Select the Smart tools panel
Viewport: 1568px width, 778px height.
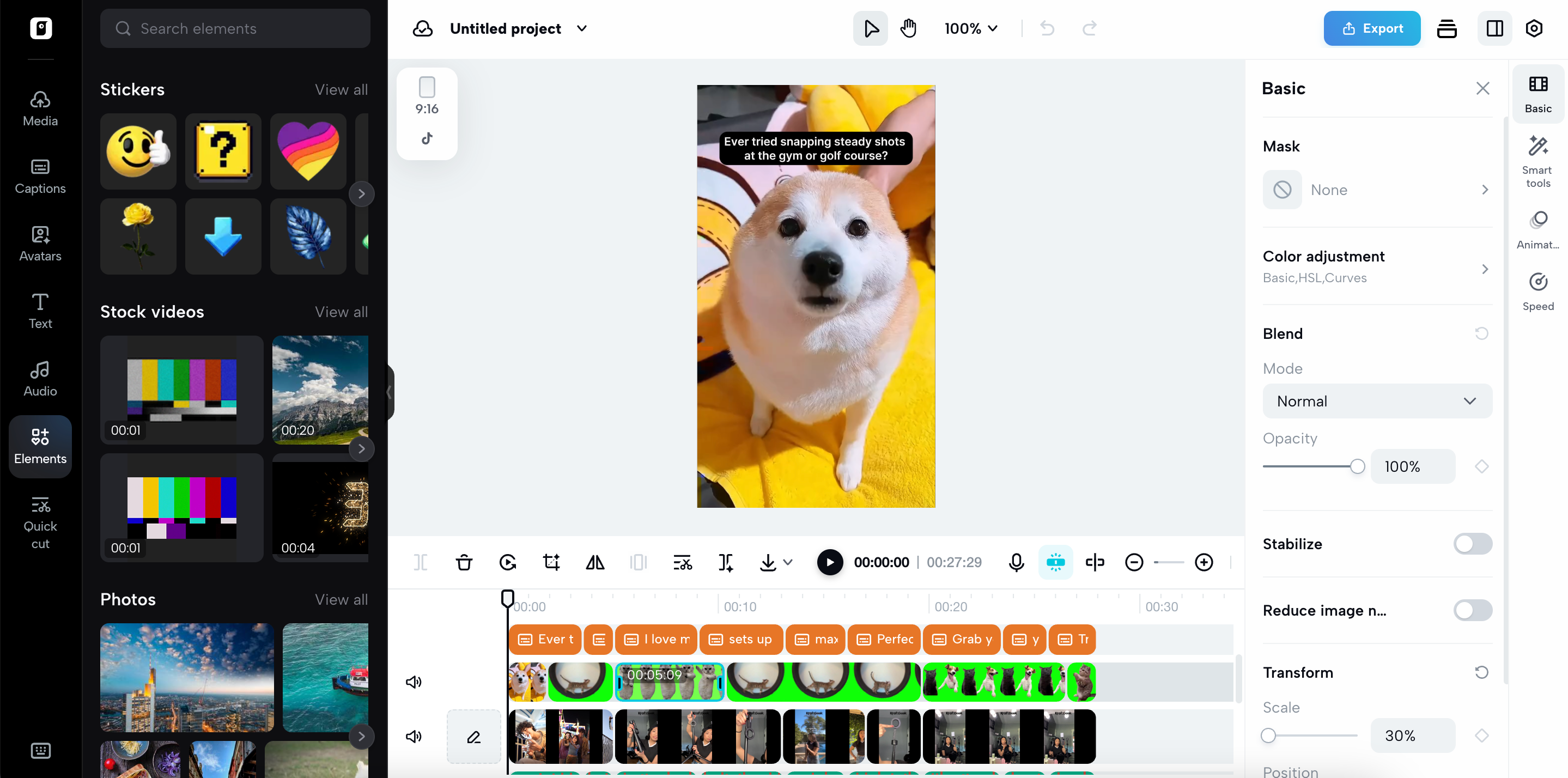click(x=1537, y=161)
